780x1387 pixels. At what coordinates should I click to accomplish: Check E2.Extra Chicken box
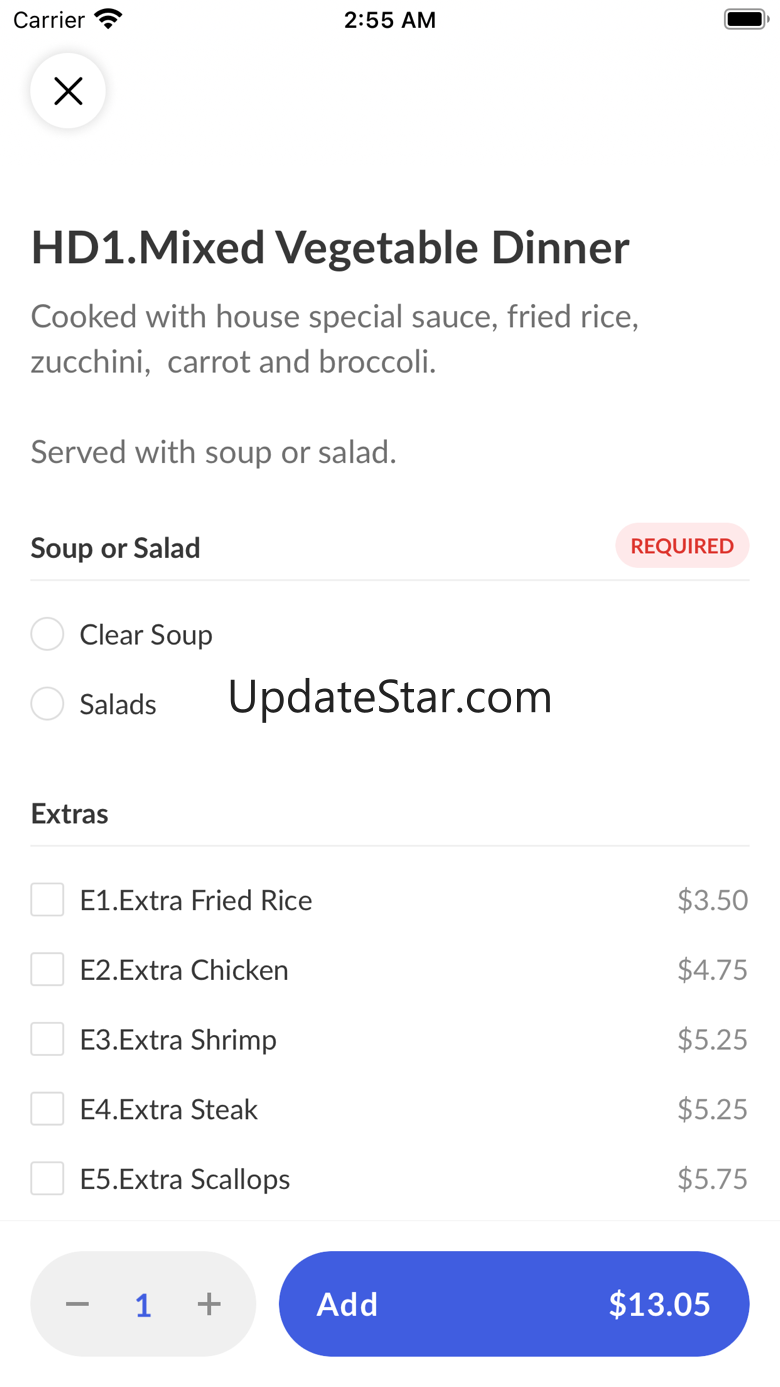[x=47, y=970]
